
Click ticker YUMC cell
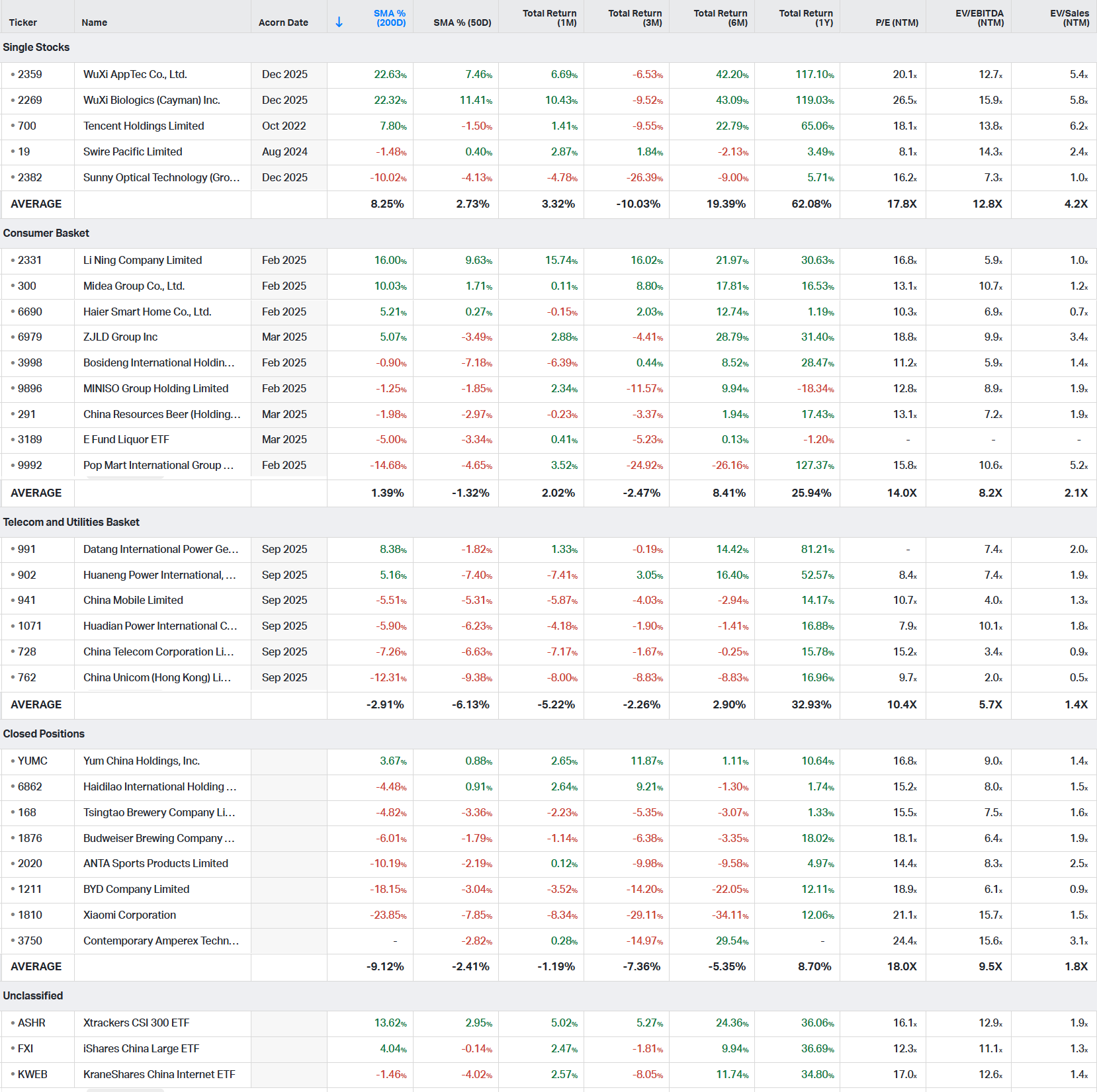tap(32, 761)
